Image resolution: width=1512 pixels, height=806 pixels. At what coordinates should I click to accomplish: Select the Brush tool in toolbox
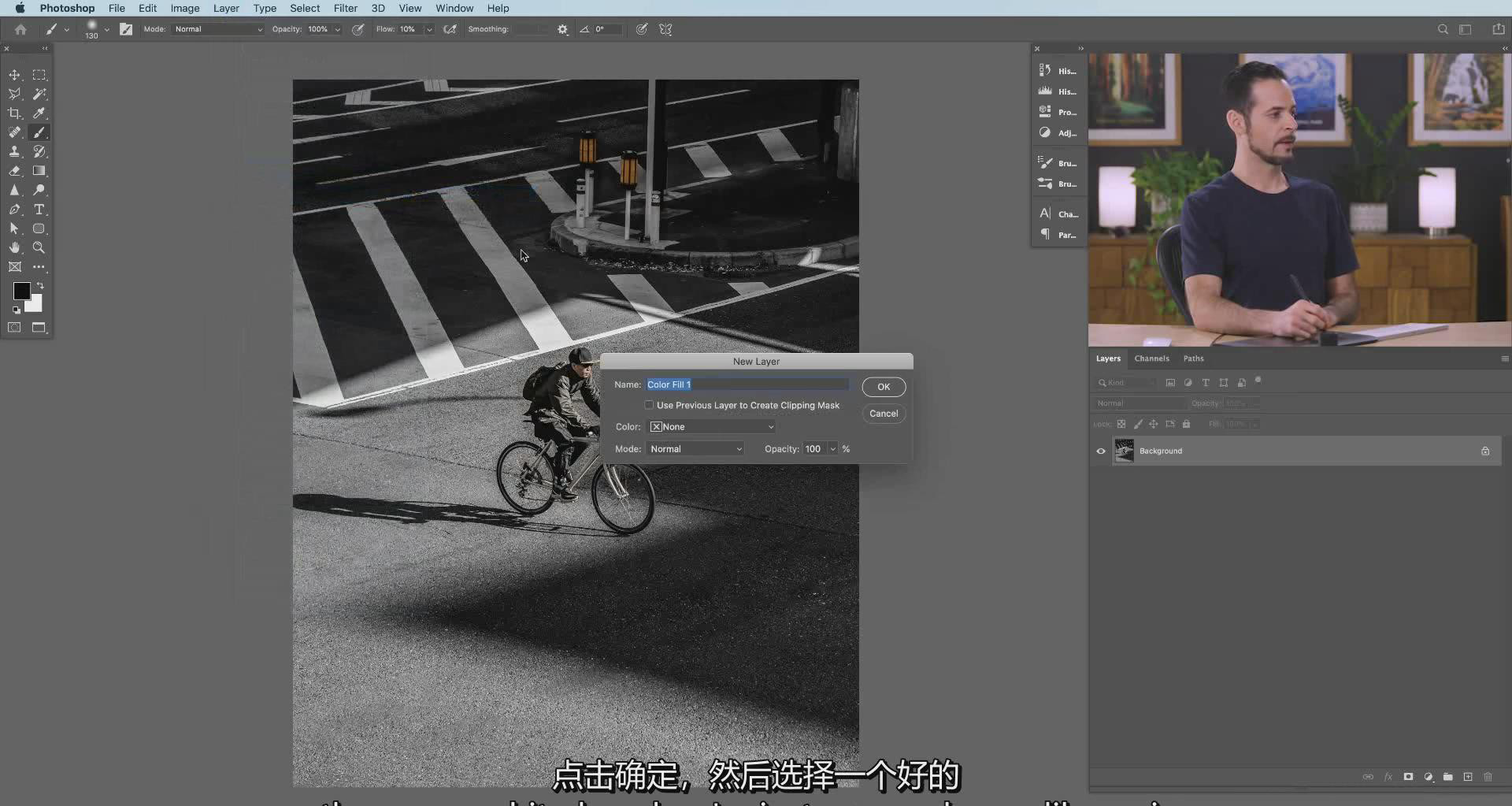pyautogui.click(x=39, y=132)
